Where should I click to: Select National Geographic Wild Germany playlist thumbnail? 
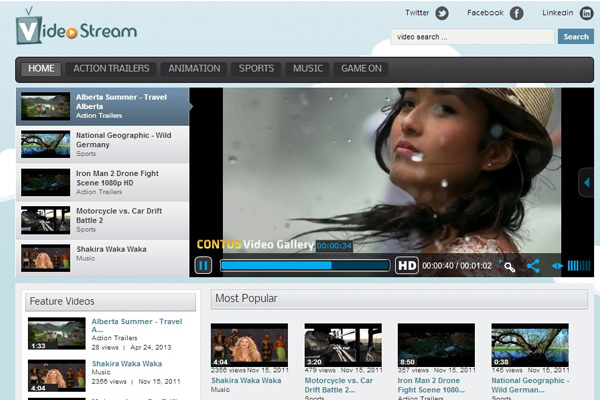point(46,144)
